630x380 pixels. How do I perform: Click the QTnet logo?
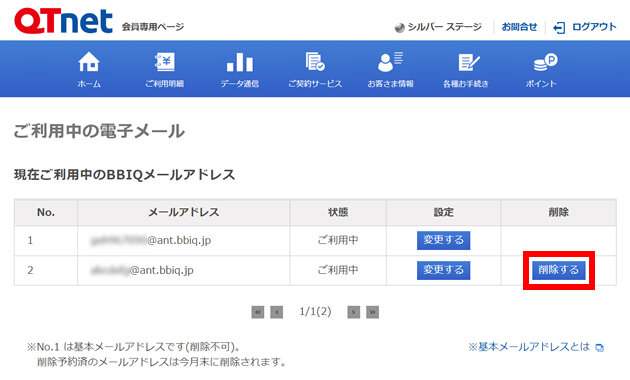(x=63, y=20)
